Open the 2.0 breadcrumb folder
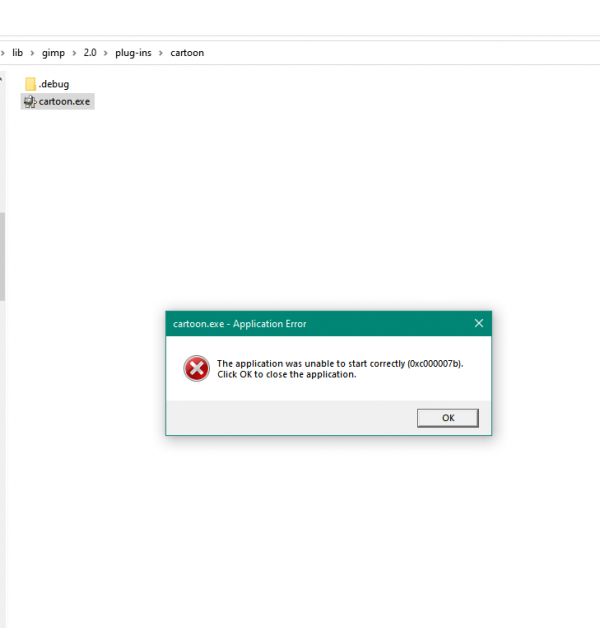 click(90, 53)
